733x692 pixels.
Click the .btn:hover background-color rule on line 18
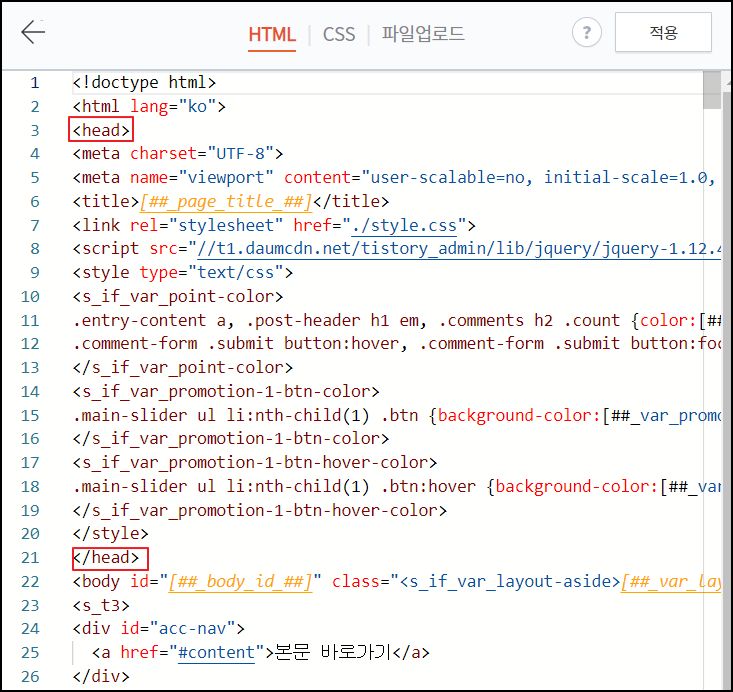[396, 486]
